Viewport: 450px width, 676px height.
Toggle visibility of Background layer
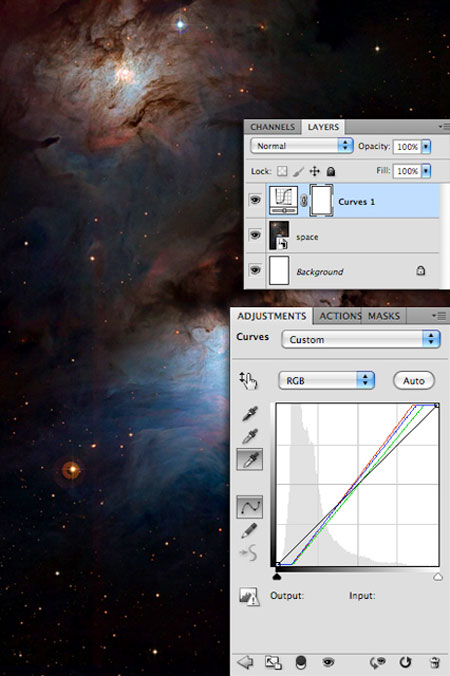point(255,270)
